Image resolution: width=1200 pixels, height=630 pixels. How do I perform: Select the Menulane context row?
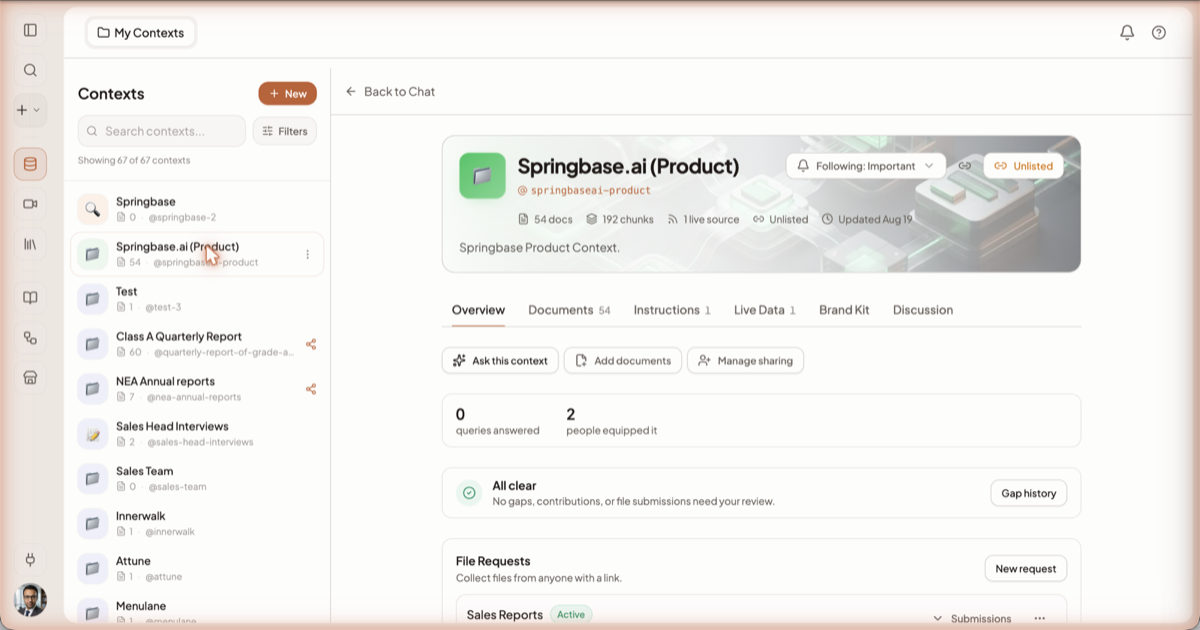click(x=197, y=611)
